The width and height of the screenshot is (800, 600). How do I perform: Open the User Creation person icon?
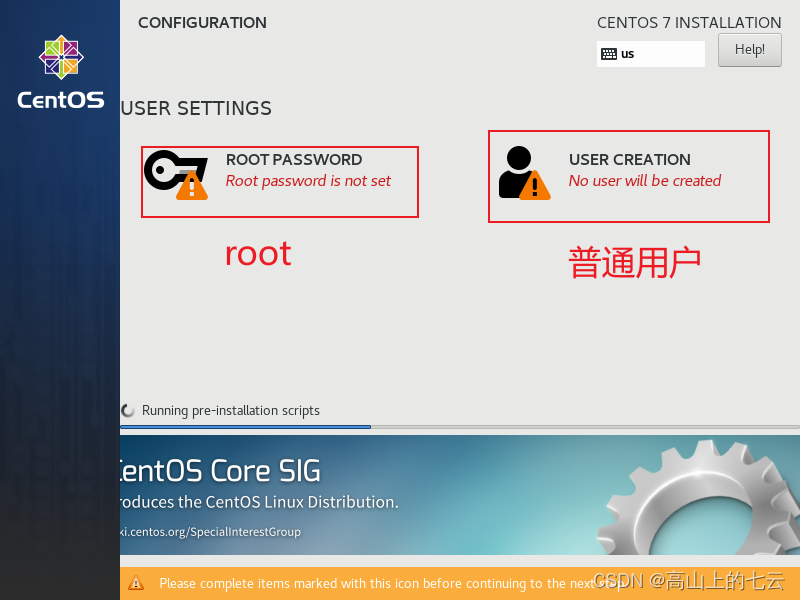[x=524, y=173]
